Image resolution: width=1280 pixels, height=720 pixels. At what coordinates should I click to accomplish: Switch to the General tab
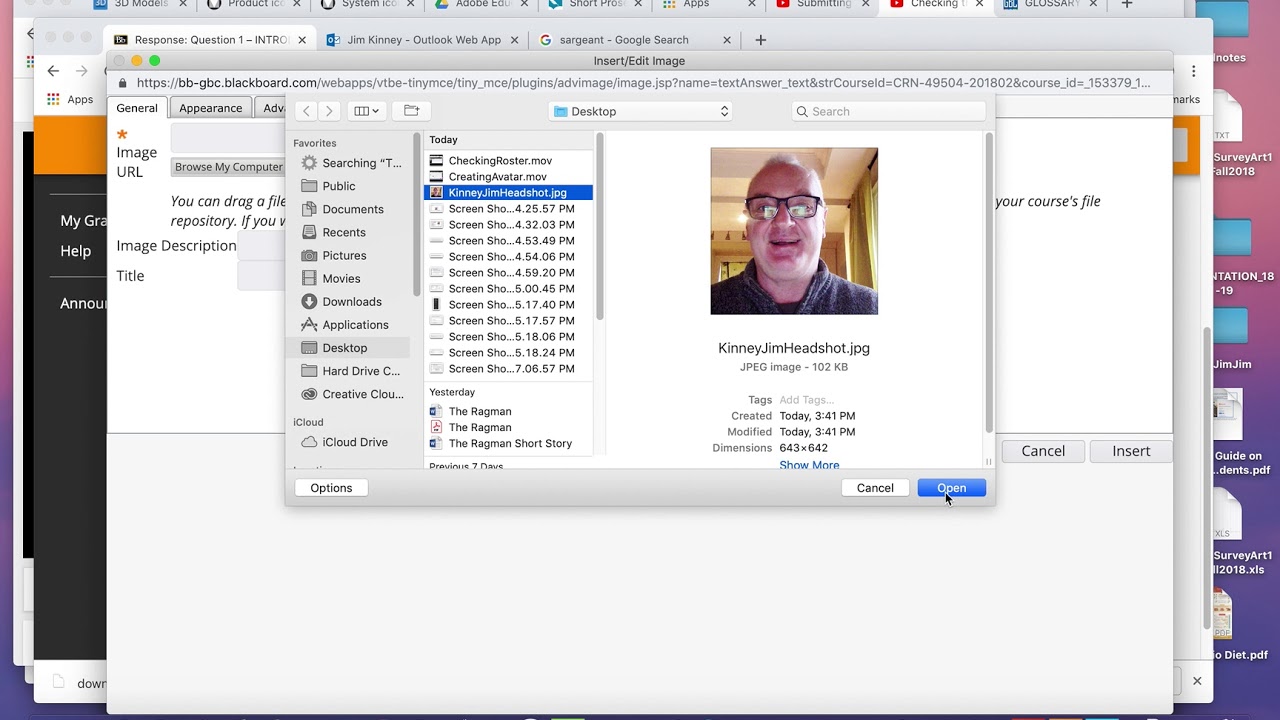[x=137, y=108]
